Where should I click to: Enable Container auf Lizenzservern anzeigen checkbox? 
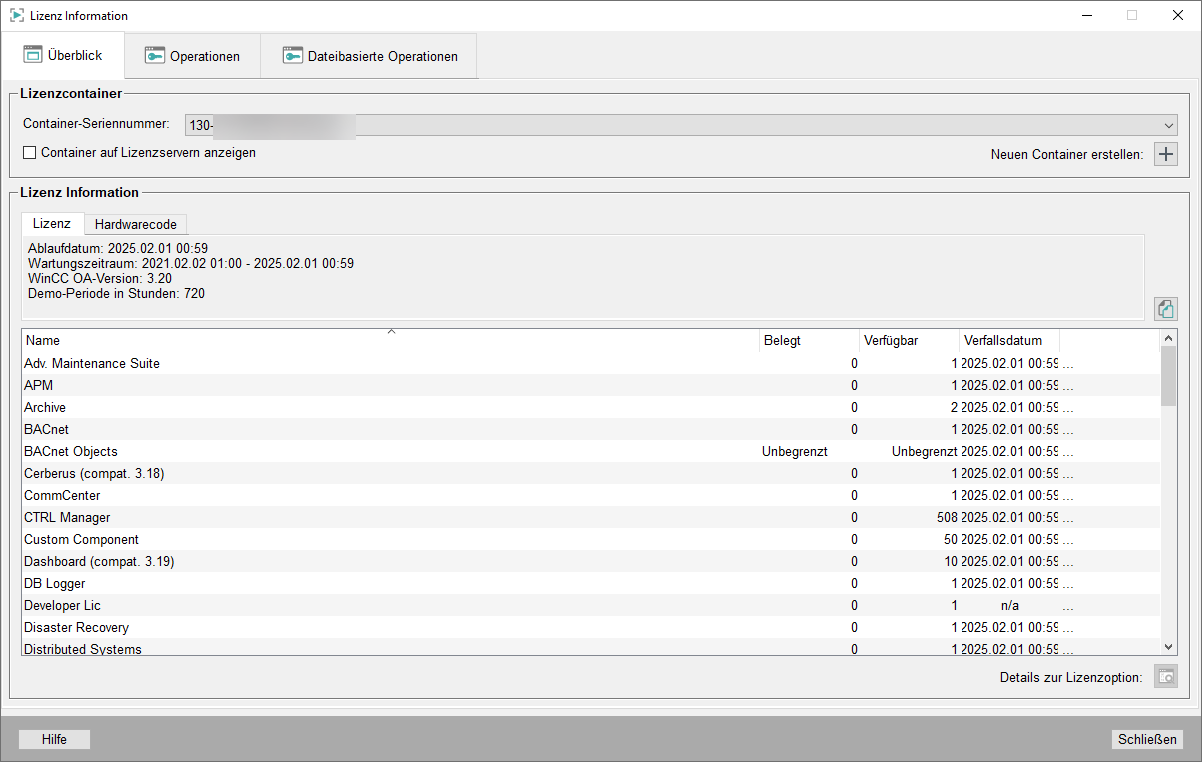click(x=29, y=153)
